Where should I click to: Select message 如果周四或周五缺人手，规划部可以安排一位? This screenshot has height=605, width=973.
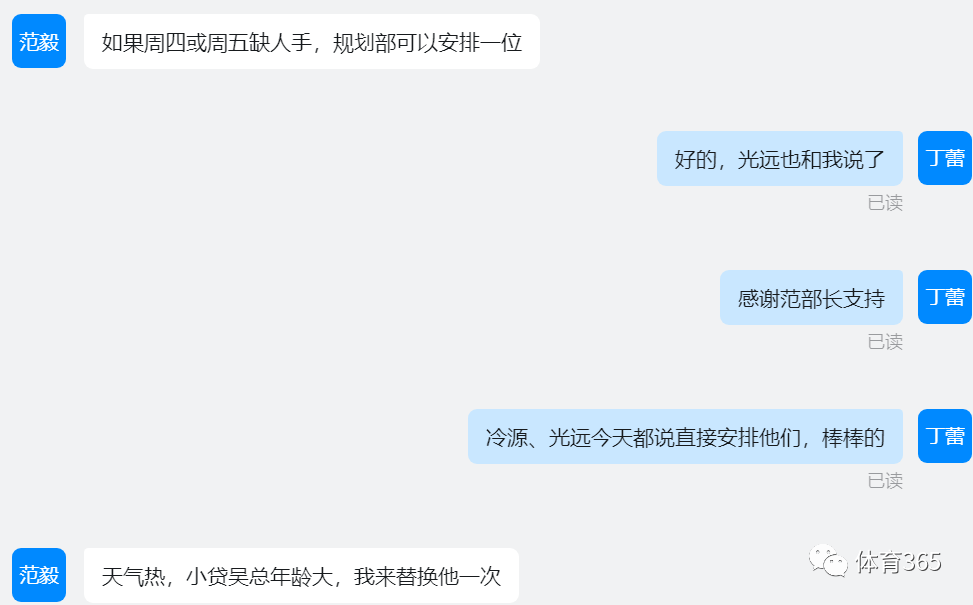coord(312,42)
